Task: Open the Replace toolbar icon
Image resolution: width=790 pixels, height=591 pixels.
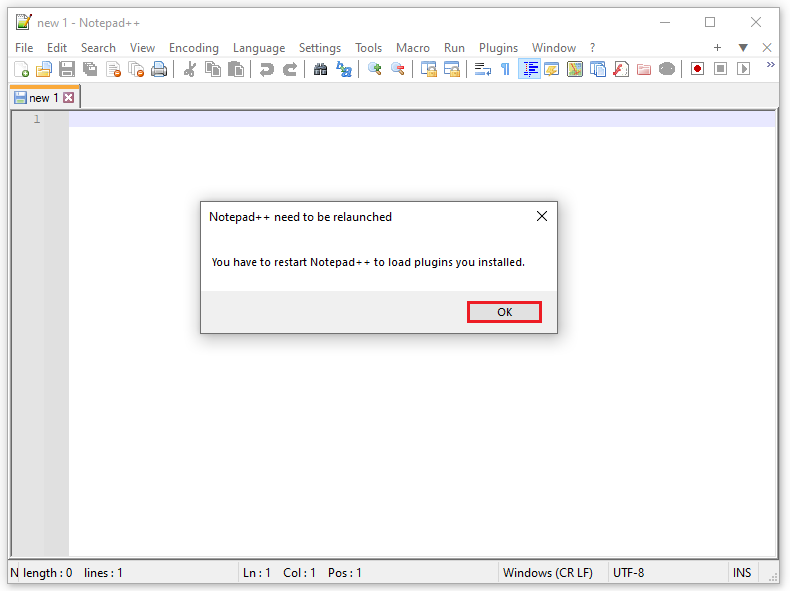Action: 343,69
